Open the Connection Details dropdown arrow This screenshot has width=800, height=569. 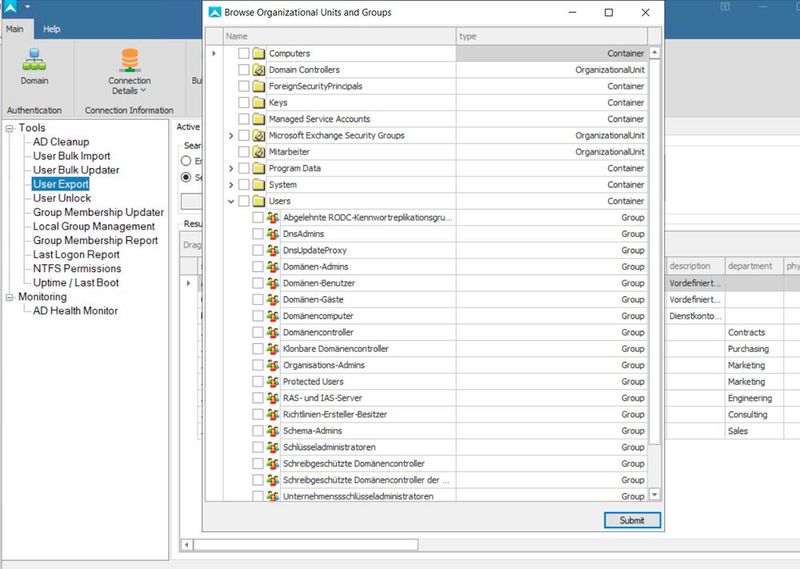(143, 90)
